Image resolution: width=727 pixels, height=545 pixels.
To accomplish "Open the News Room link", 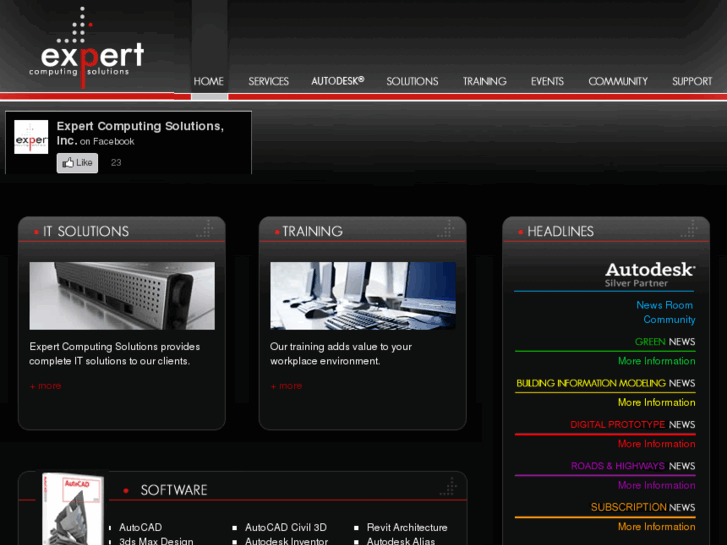I will click(x=664, y=305).
